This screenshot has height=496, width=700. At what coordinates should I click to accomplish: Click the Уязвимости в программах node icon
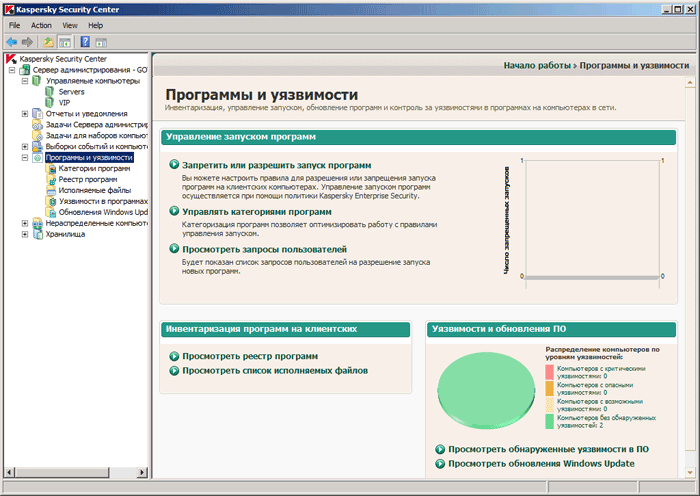(x=50, y=201)
